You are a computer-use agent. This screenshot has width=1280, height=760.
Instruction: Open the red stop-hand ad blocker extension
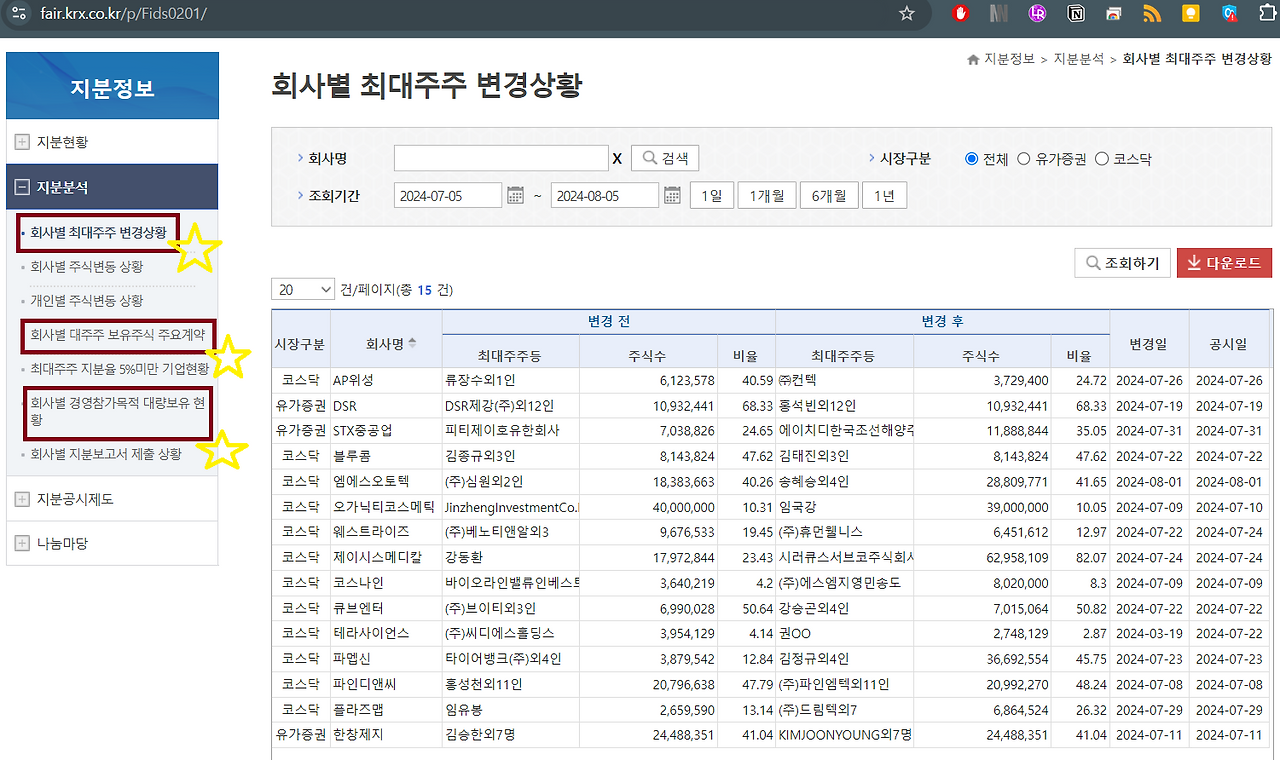click(961, 14)
